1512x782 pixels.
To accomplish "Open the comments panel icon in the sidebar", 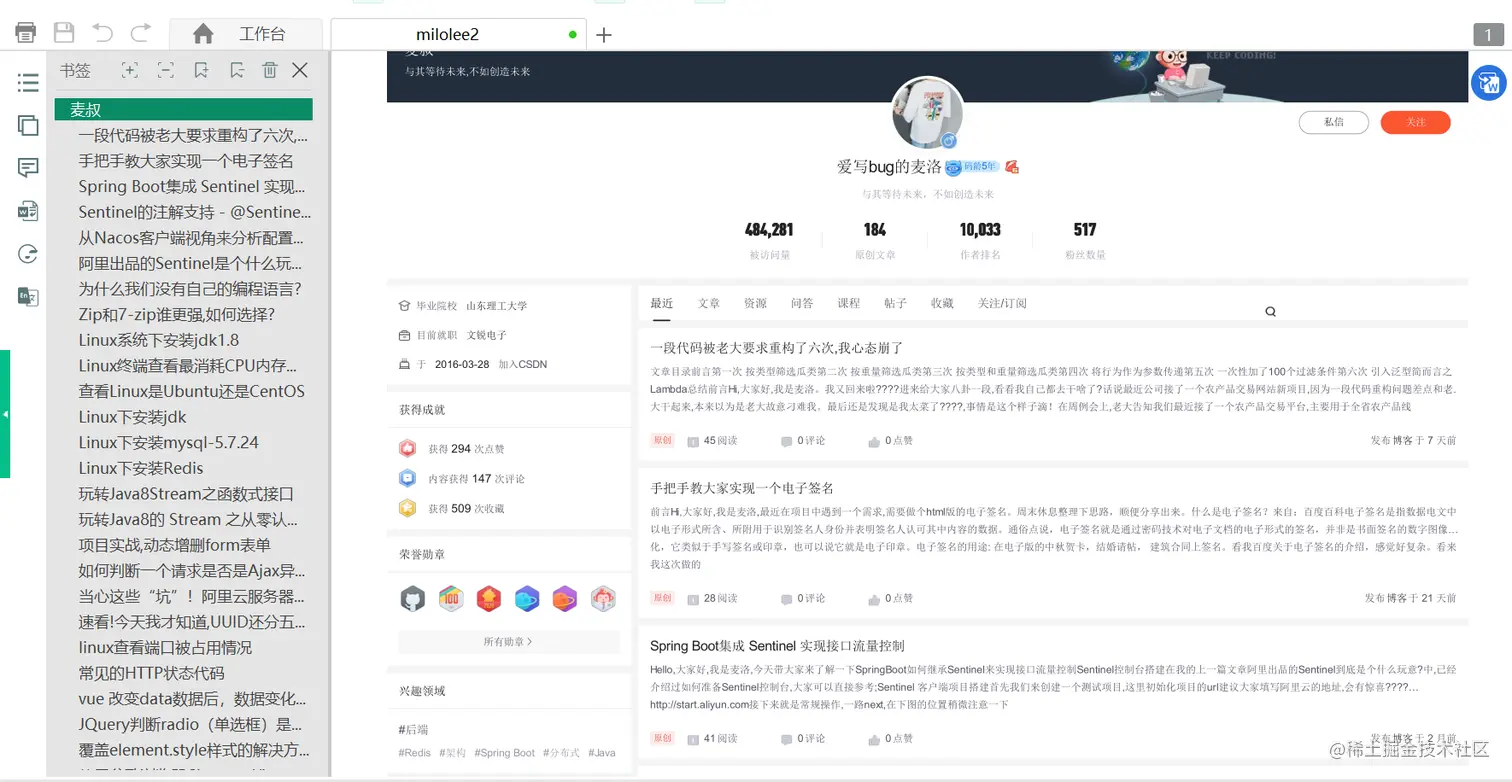I will tap(28, 168).
